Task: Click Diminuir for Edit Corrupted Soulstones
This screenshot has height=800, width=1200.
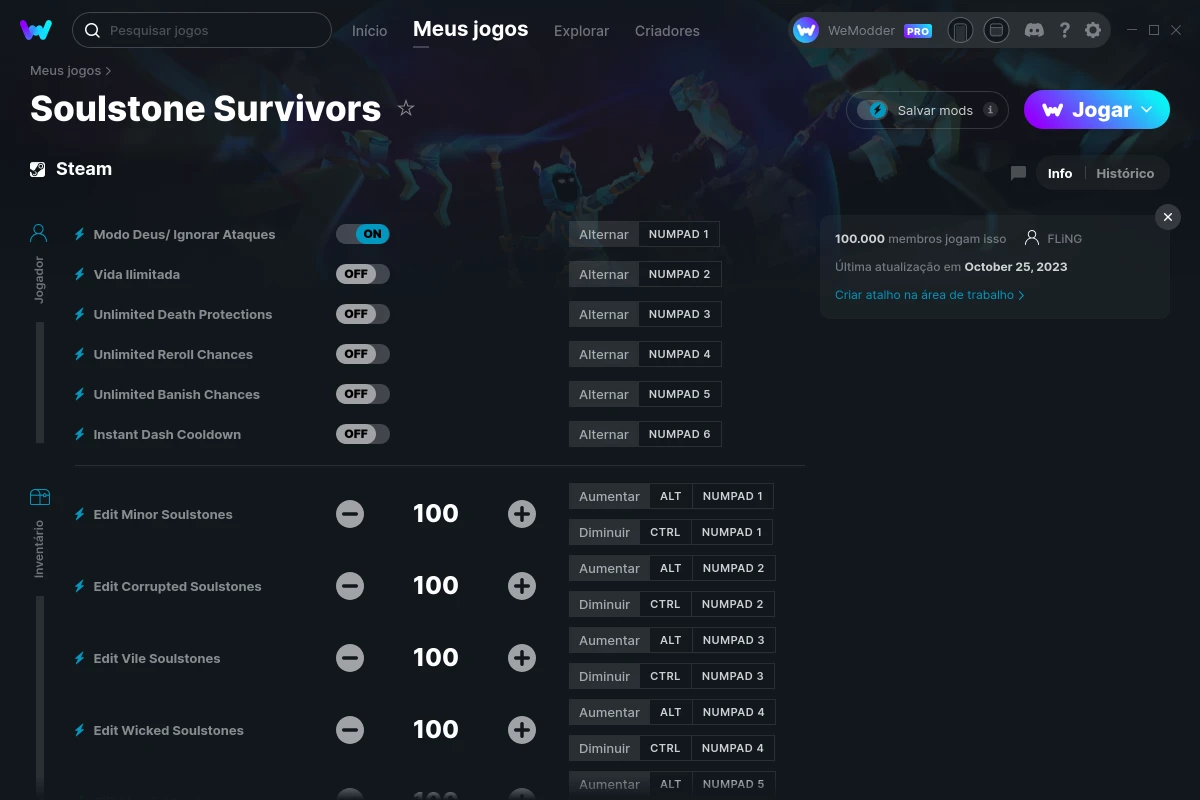Action: pos(605,604)
